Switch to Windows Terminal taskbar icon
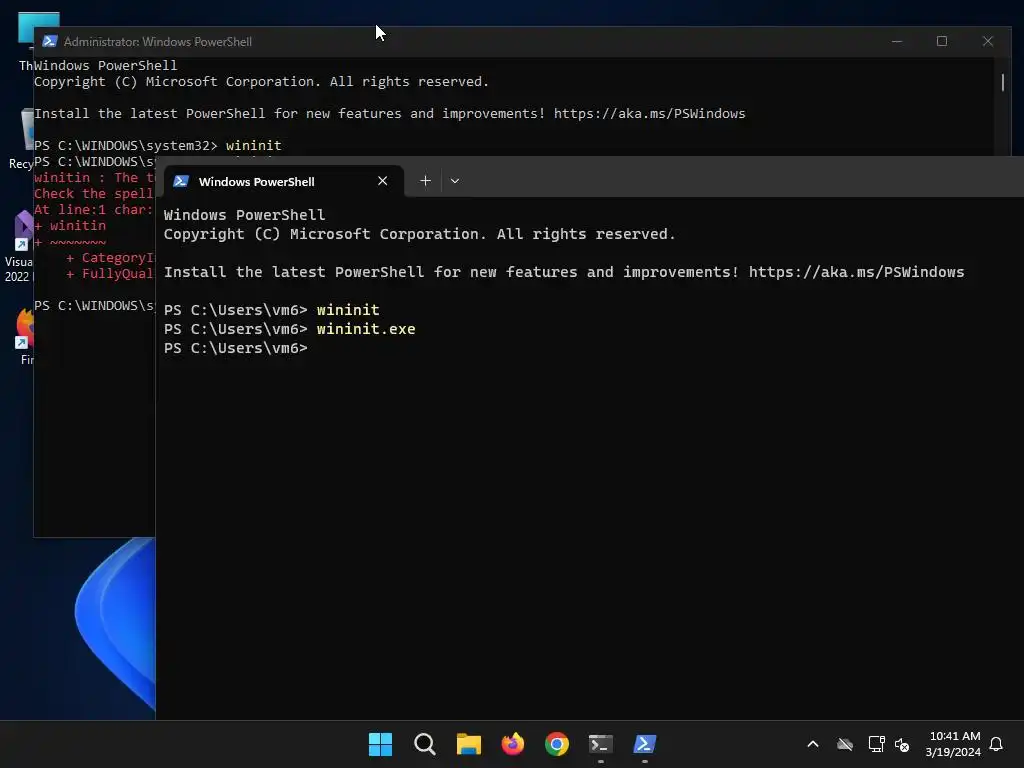1024x768 pixels. click(601, 744)
